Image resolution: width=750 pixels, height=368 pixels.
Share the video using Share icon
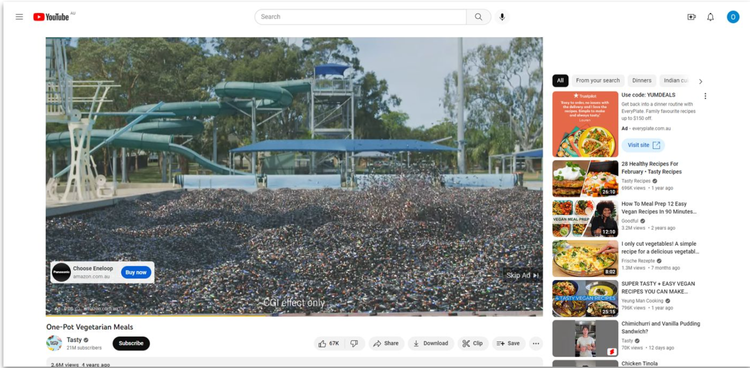[x=386, y=343]
